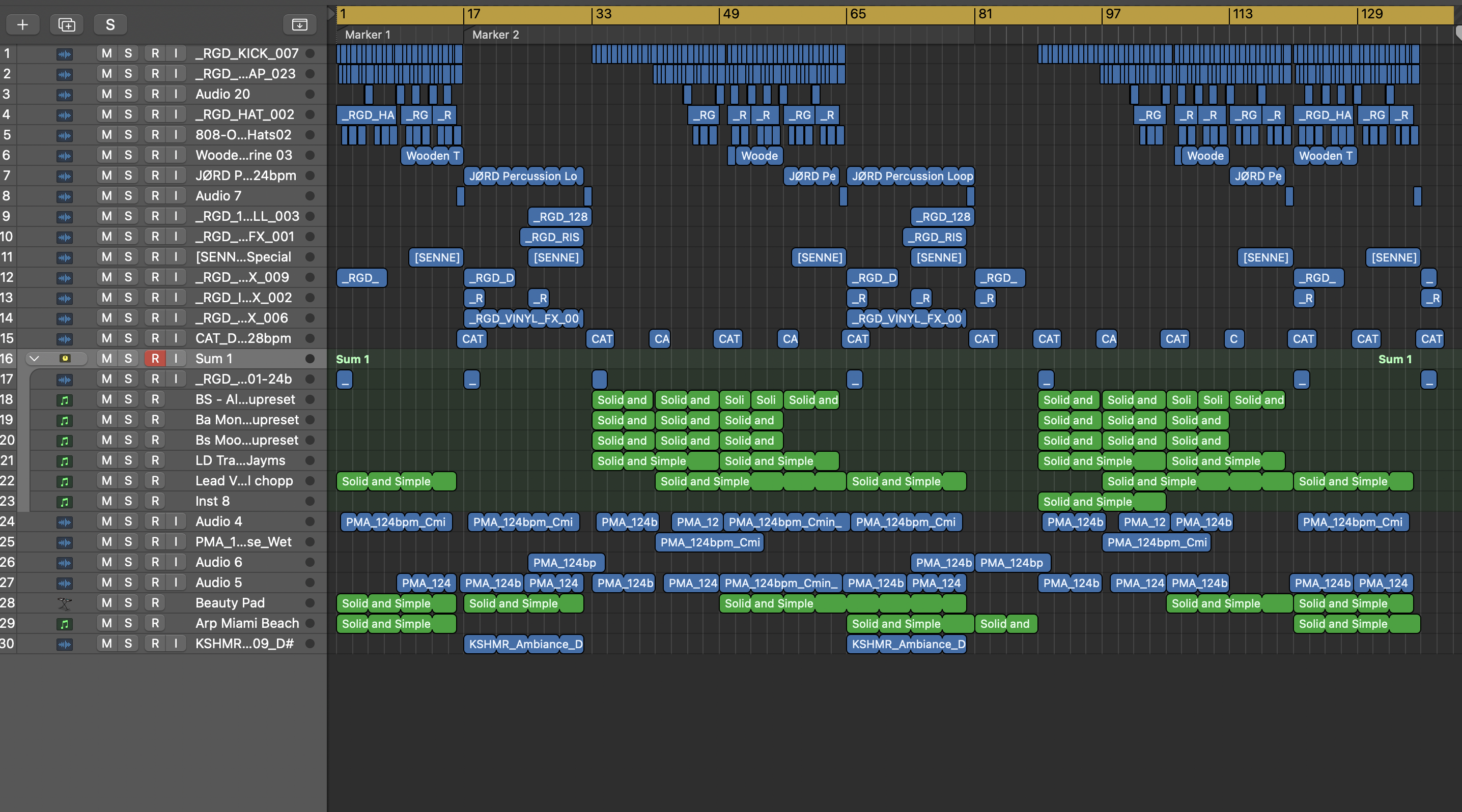Screen dimensions: 1462x812
Task: Click instrument icon of Inst 8 track
Action: point(65,502)
